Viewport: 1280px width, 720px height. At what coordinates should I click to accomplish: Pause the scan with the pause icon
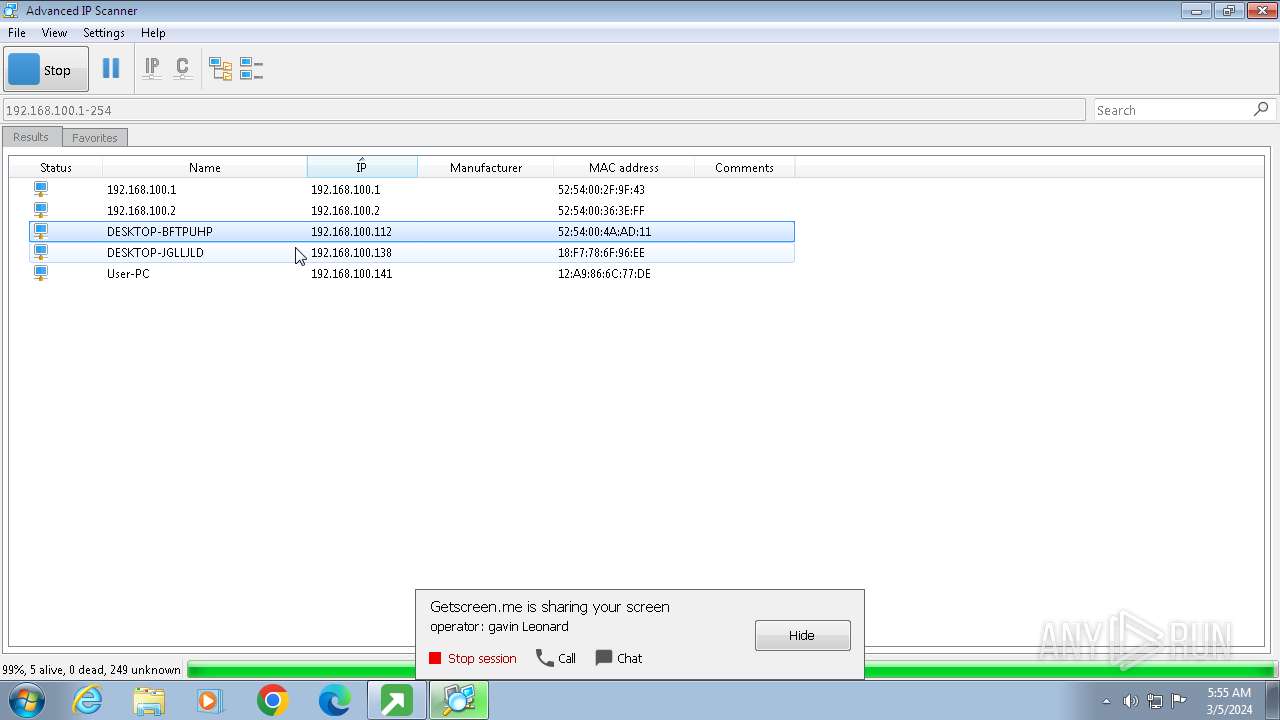(x=111, y=69)
